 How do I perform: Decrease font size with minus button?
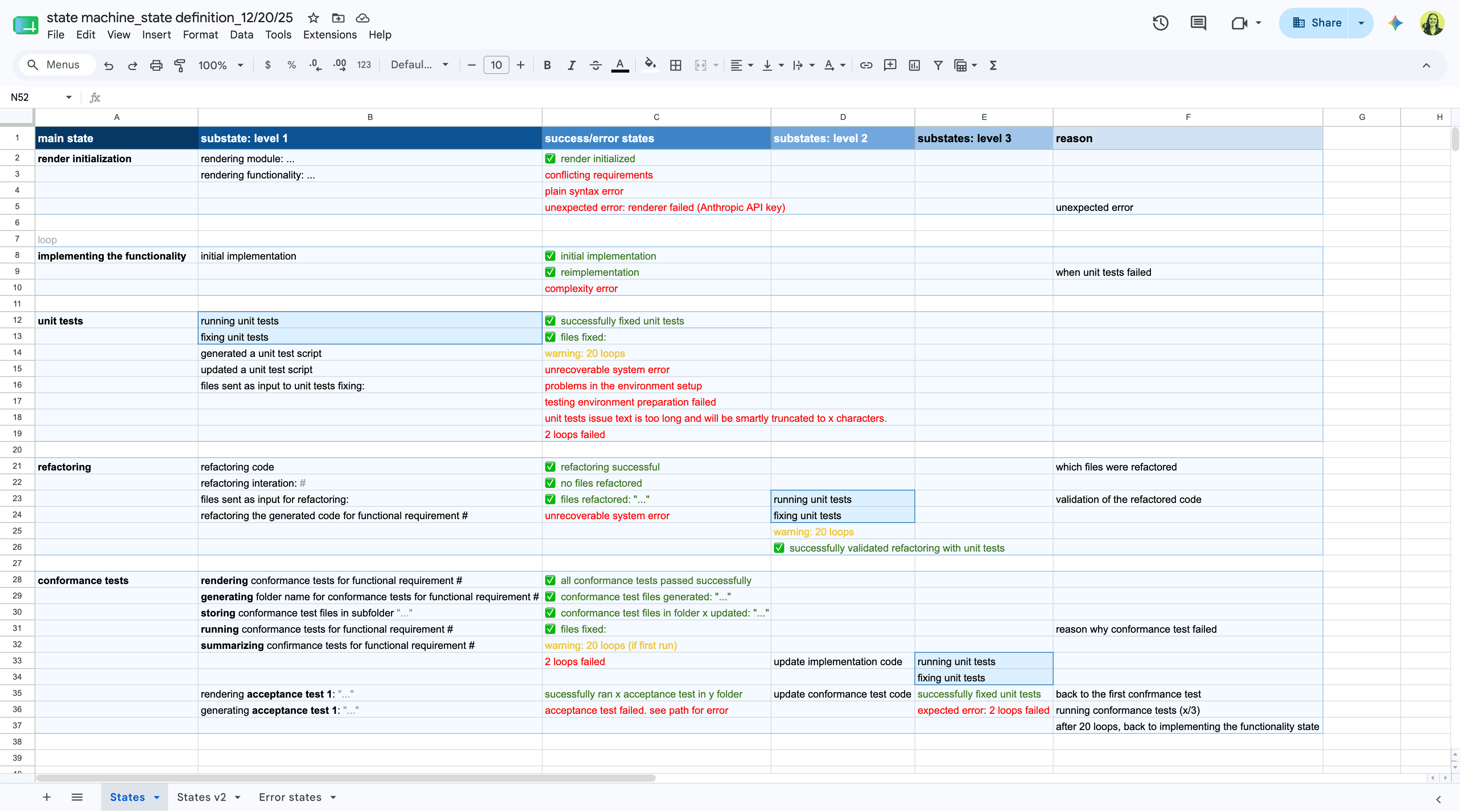(472, 65)
